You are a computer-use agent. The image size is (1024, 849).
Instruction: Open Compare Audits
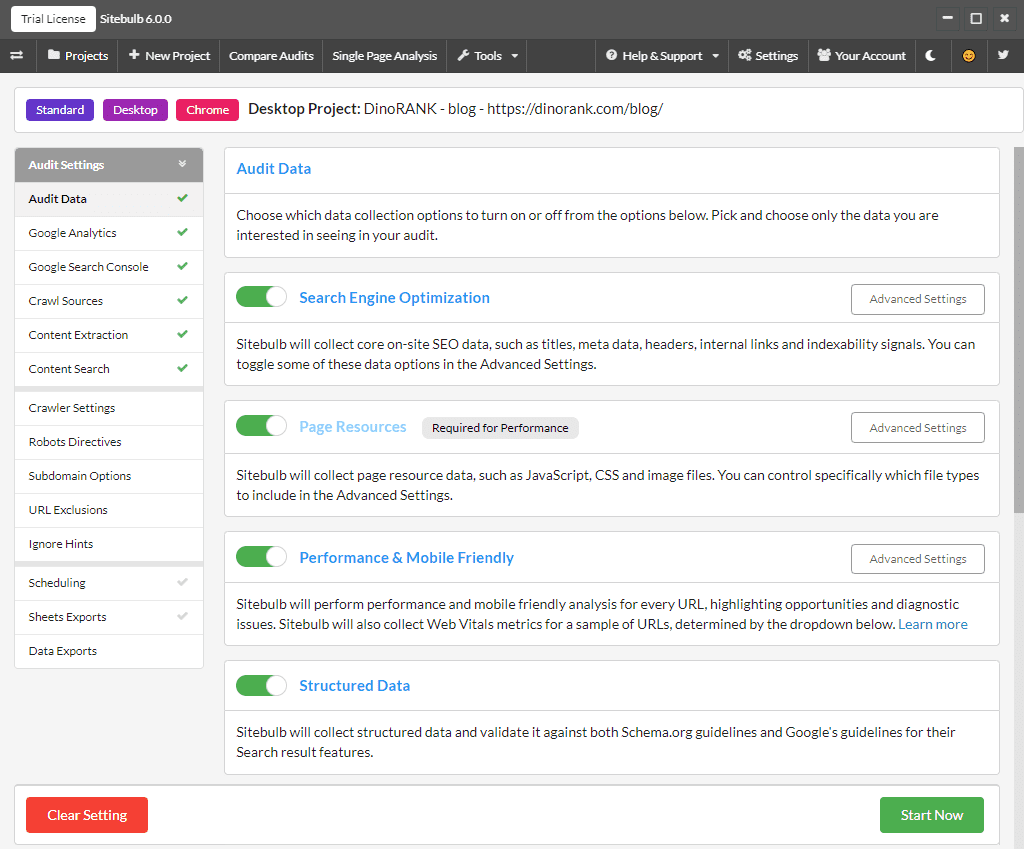coord(271,56)
